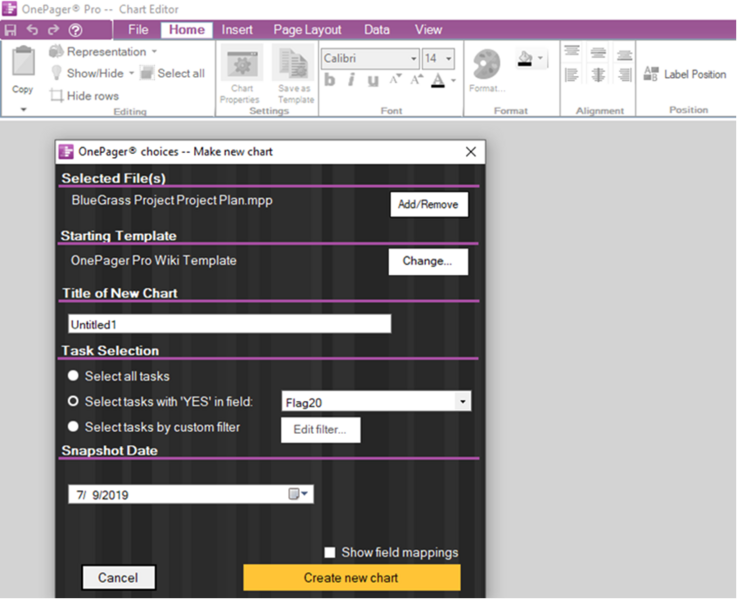Viewport: 737px width, 599px height.
Task: Enable Show field mappings checkbox
Action: (330, 552)
